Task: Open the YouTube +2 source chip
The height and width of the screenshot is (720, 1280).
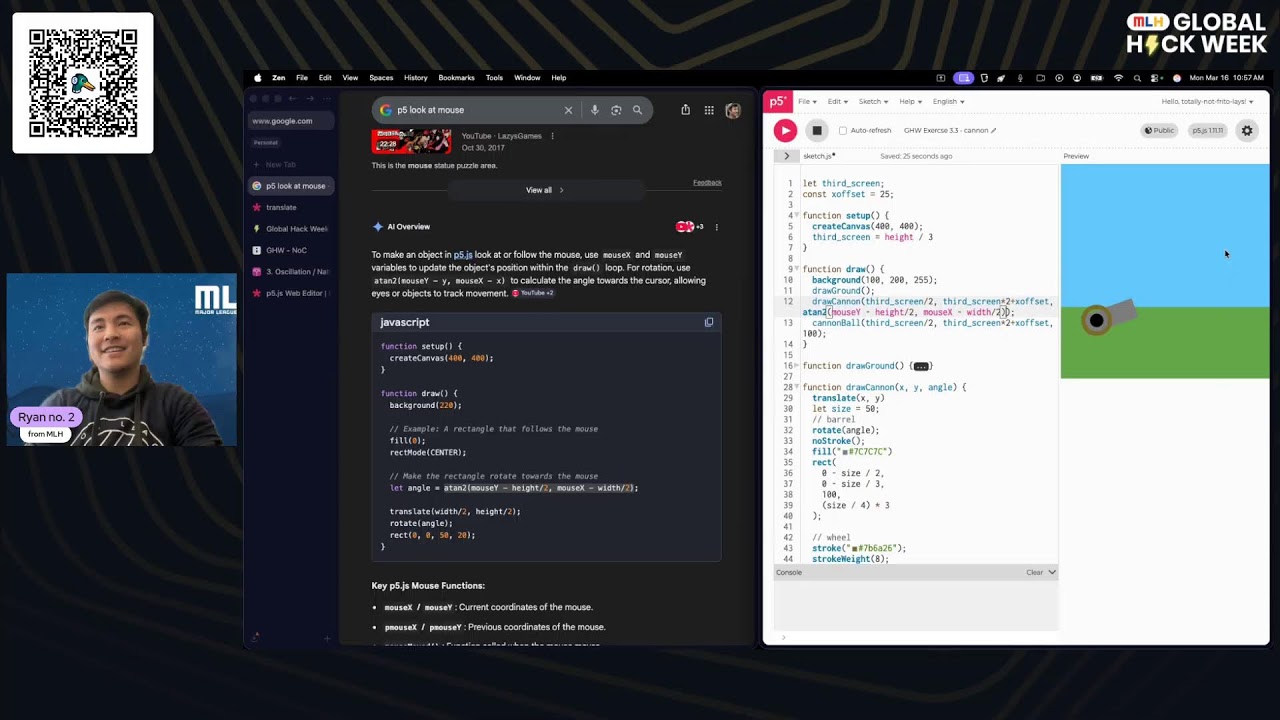Action: pos(533,293)
